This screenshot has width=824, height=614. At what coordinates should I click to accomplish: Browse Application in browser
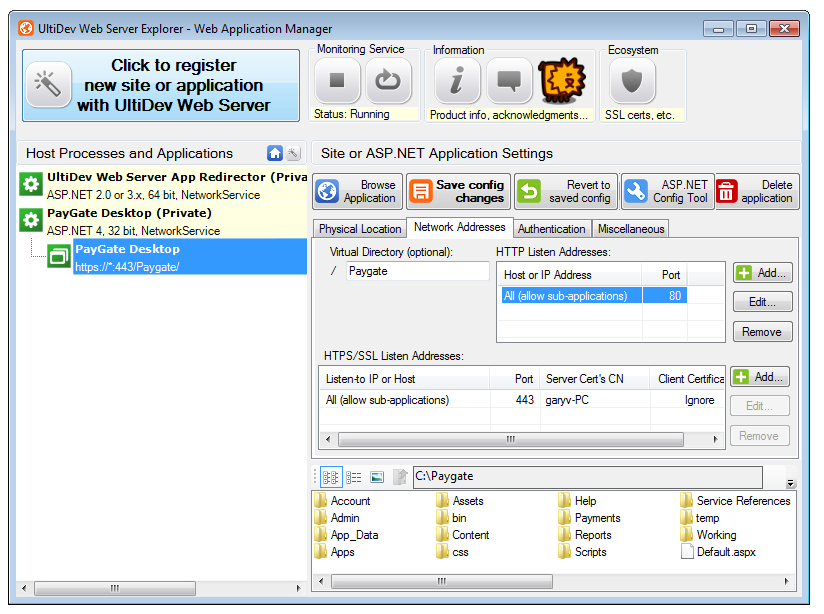(x=358, y=191)
